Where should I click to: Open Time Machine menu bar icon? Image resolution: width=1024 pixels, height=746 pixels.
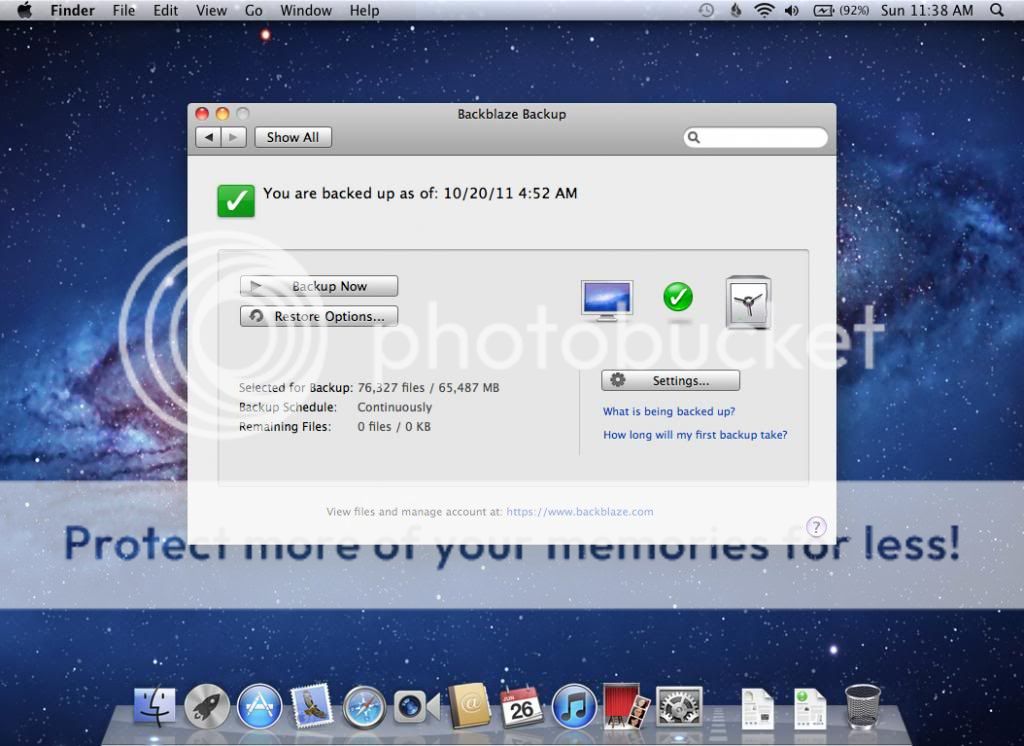pos(706,10)
